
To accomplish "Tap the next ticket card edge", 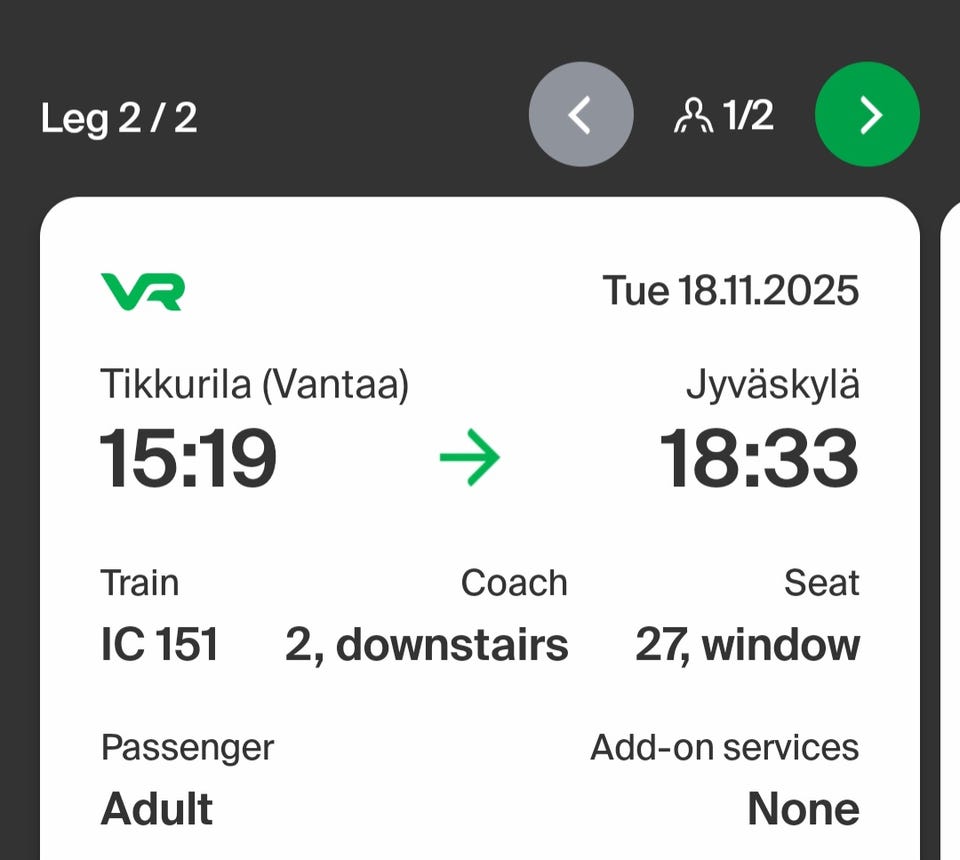I will point(950,530).
